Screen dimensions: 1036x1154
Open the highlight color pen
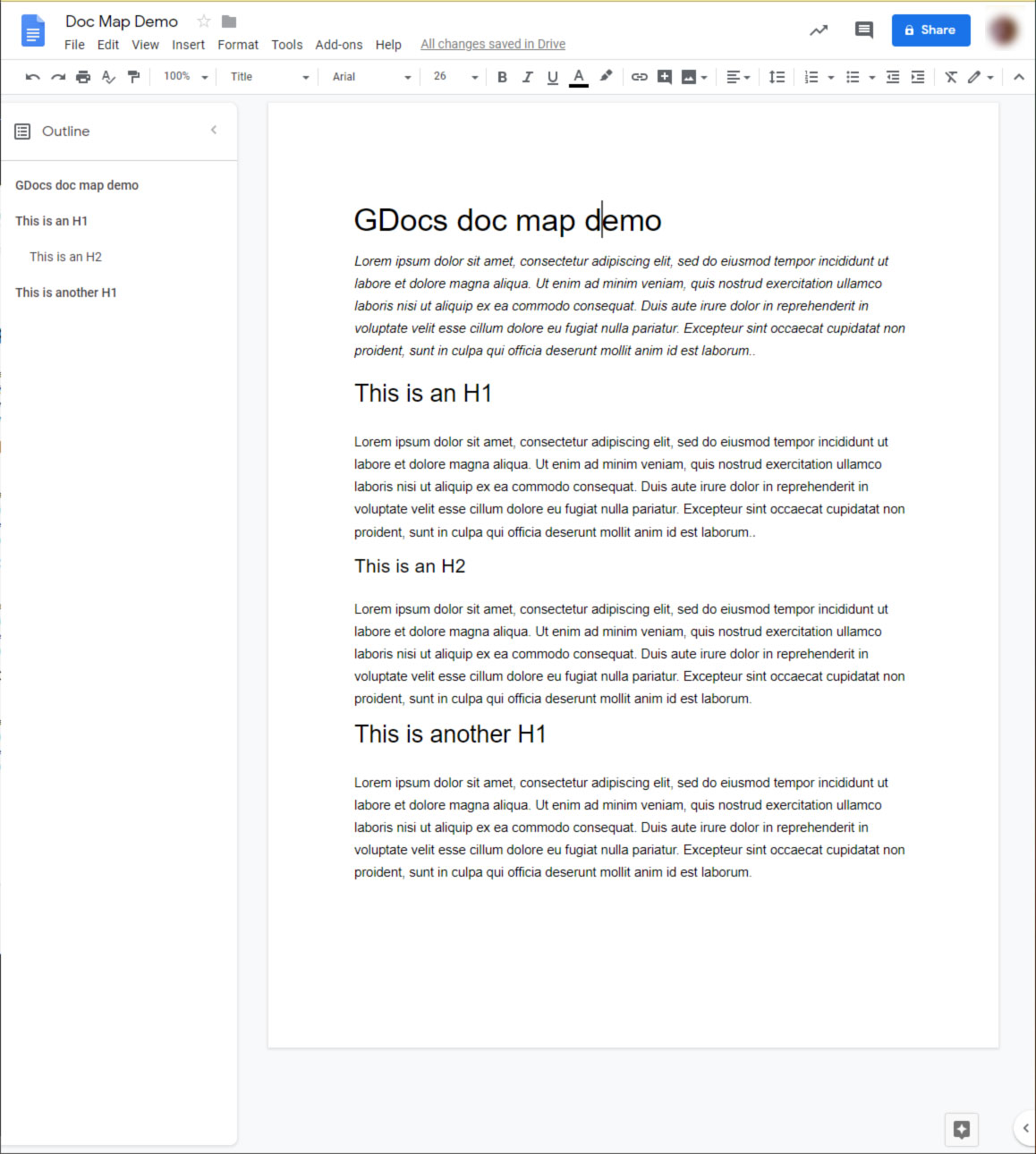[606, 77]
